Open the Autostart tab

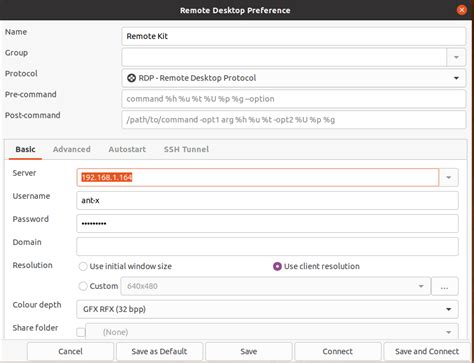(127, 149)
